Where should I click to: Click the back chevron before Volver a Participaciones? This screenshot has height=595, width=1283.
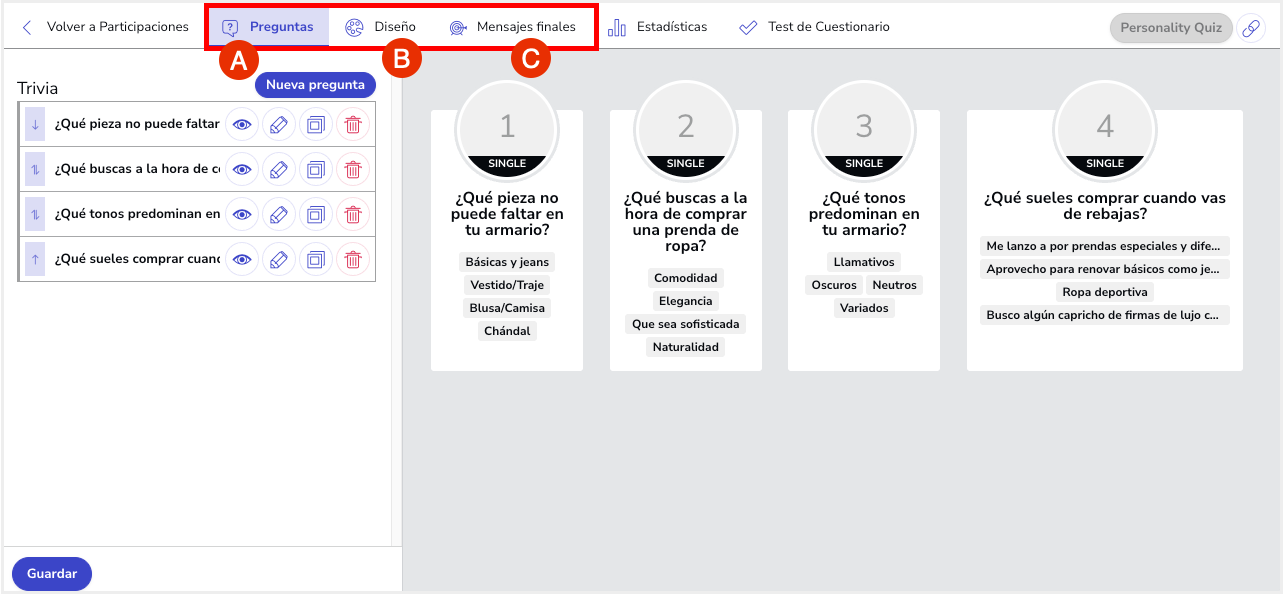tap(27, 27)
